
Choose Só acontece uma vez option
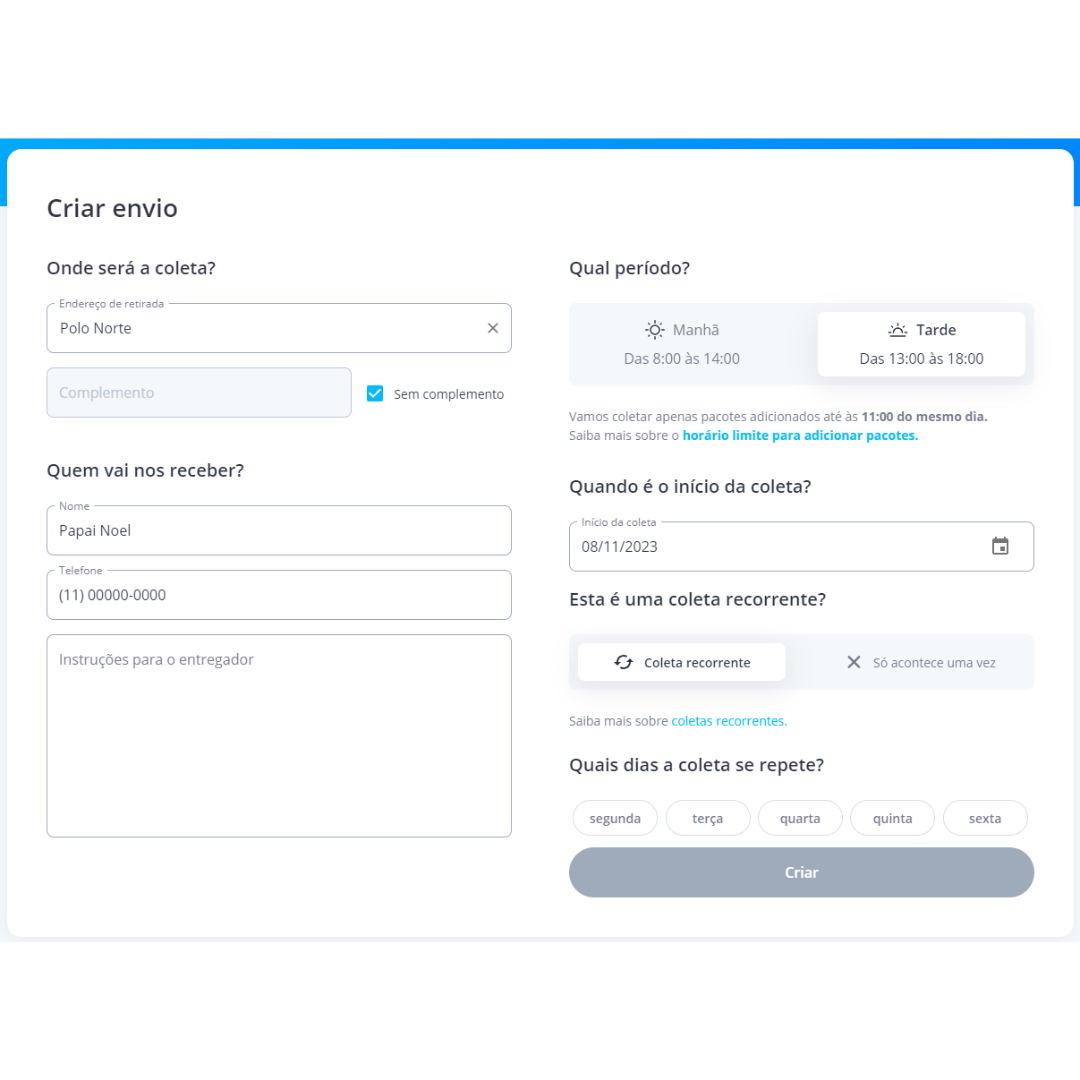pyautogui.click(x=921, y=663)
